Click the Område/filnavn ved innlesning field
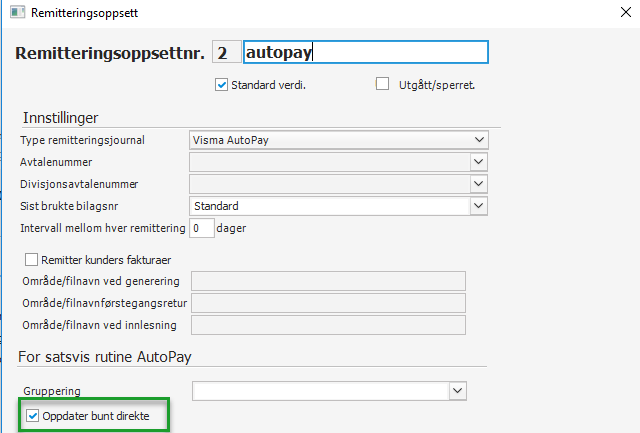This screenshot has height=433, width=640. click(x=328, y=325)
